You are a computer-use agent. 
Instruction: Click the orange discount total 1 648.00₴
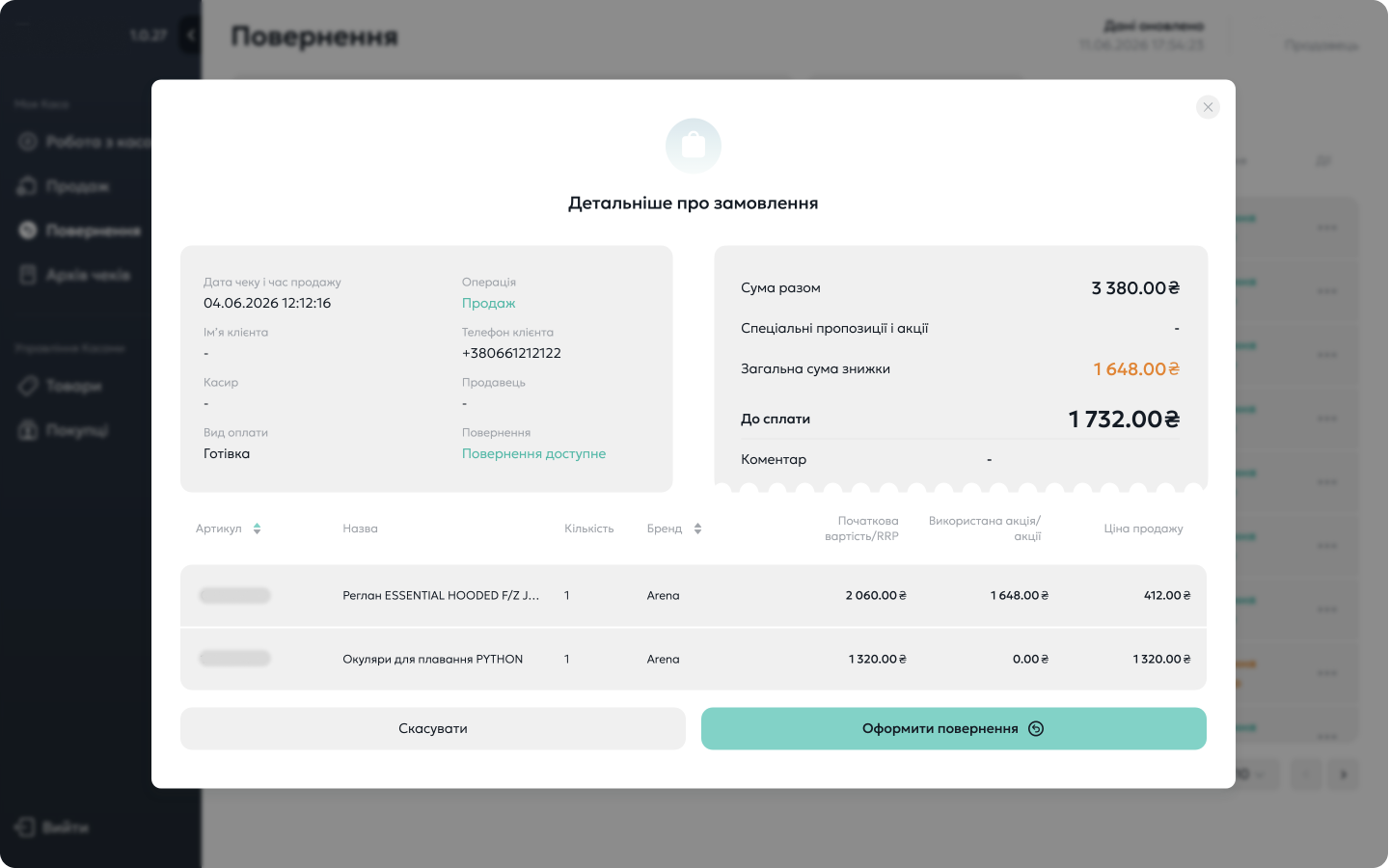pos(1136,369)
